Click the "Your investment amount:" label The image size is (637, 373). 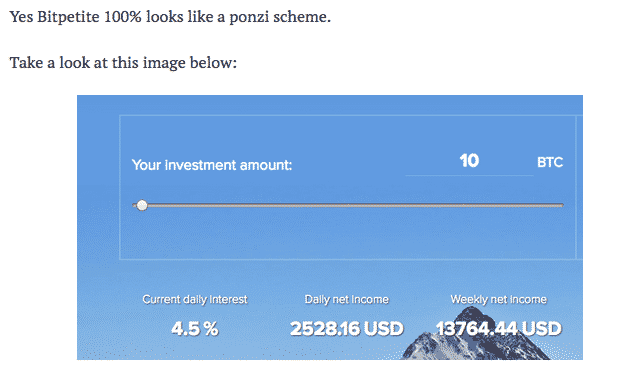coord(212,165)
